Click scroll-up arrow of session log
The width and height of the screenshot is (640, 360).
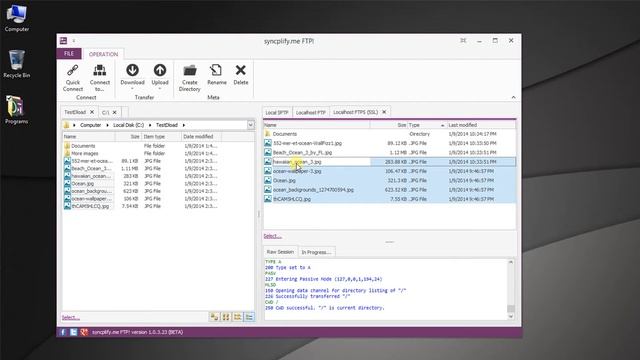pyautogui.click(x=511, y=262)
